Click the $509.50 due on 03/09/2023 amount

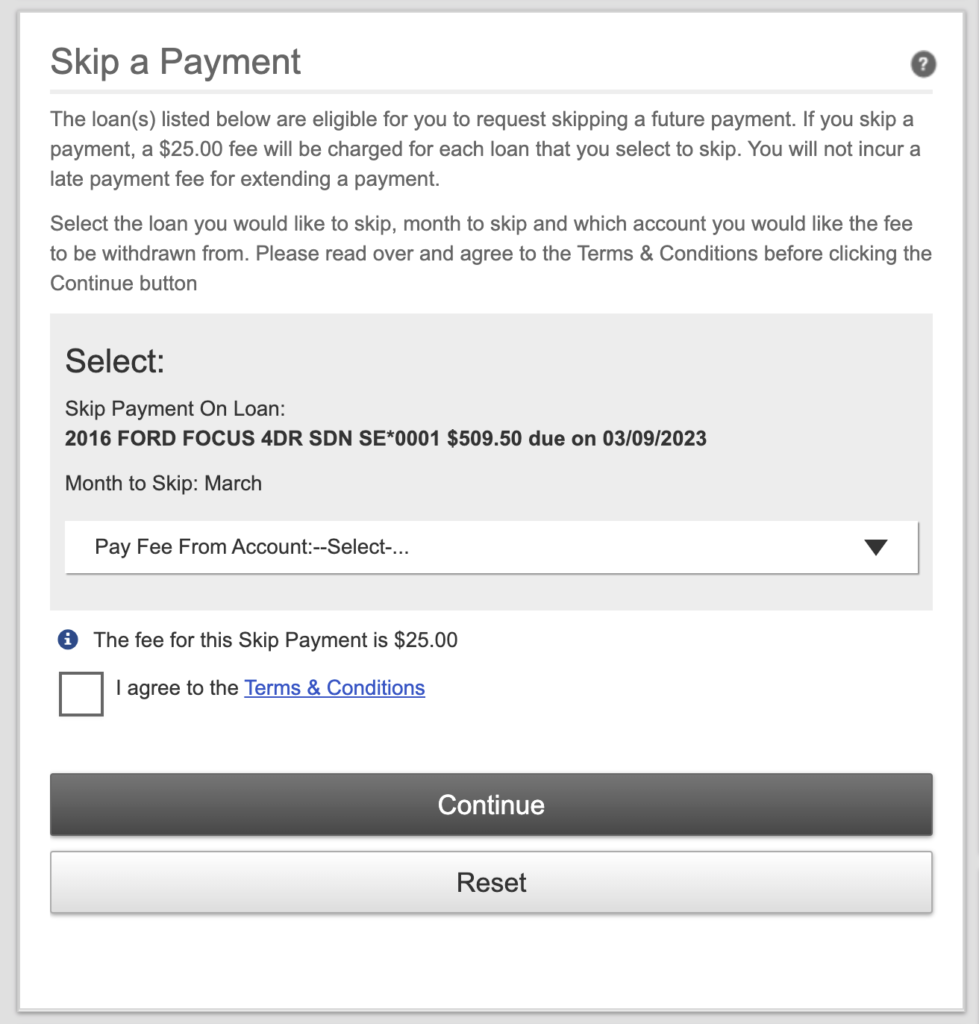(576, 438)
